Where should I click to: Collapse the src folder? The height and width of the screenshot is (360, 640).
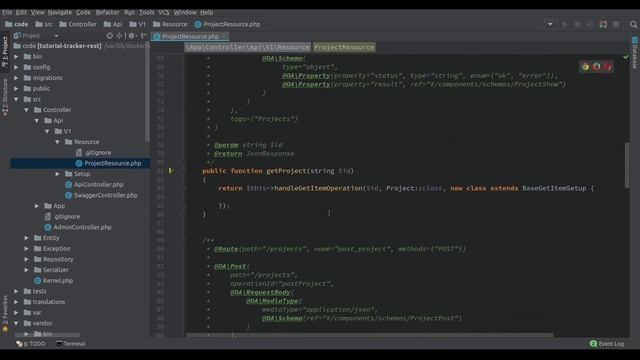16,99
